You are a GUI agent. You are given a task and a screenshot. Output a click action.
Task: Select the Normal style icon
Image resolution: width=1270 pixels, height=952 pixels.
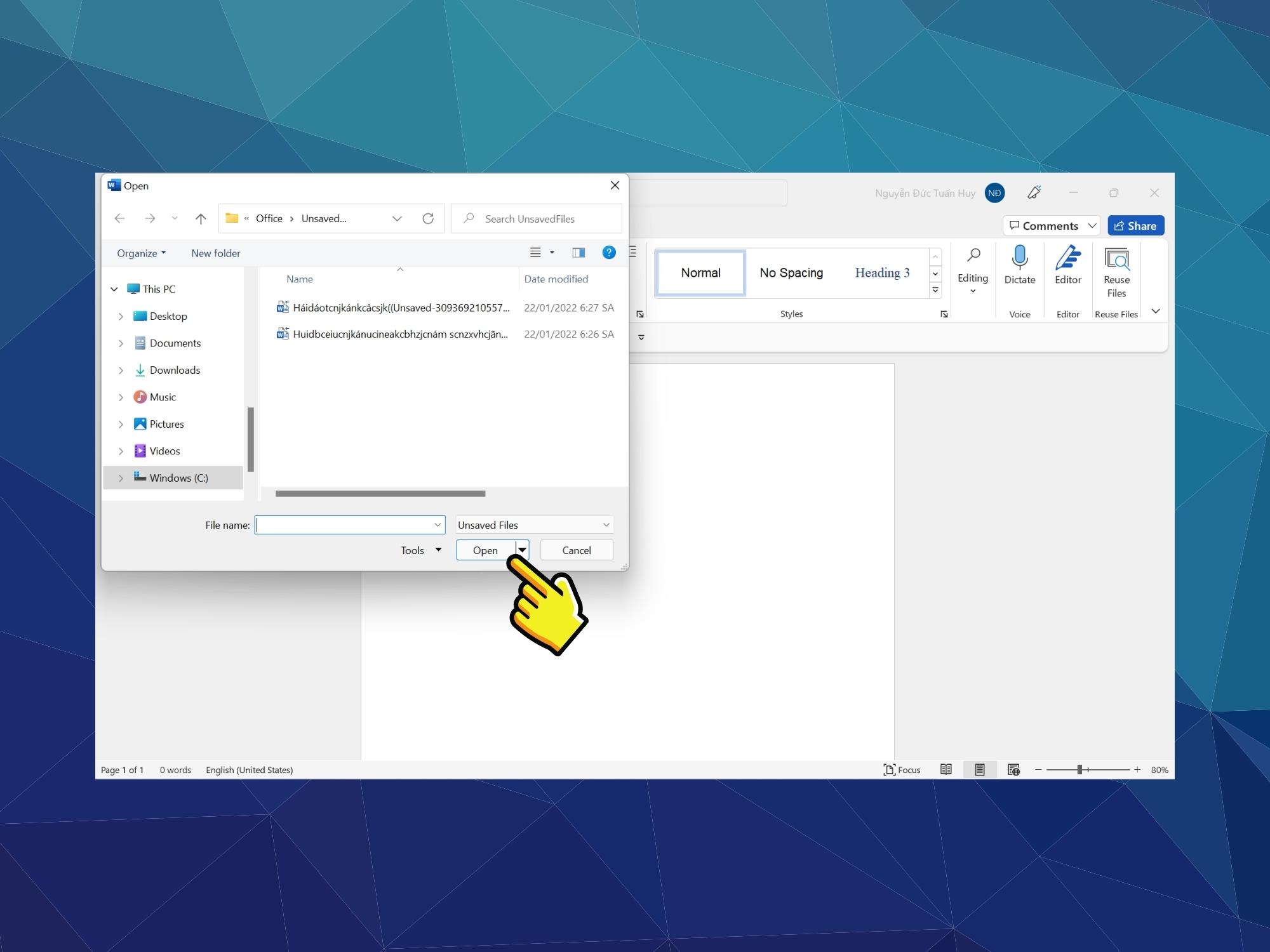point(701,271)
